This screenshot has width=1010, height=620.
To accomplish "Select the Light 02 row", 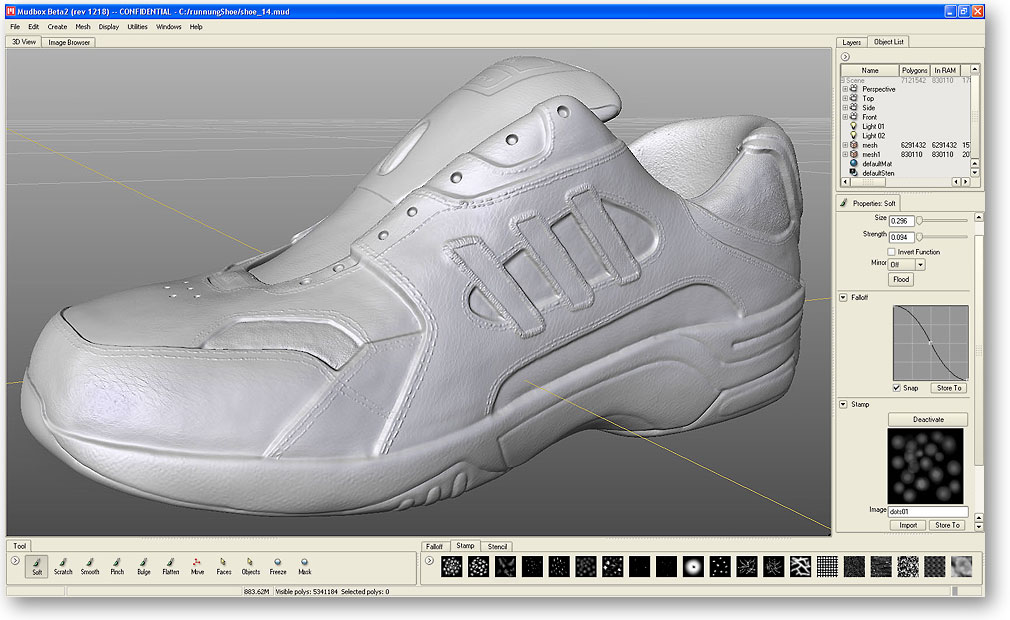I will pyautogui.click(x=873, y=136).
